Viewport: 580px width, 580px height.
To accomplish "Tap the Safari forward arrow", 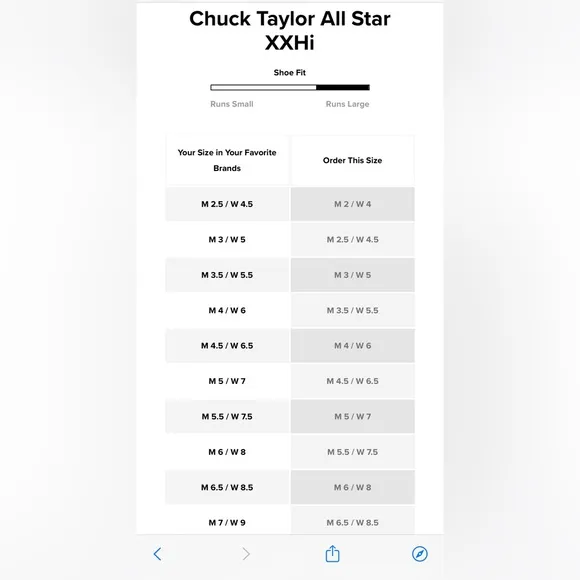I will [246, 554].
